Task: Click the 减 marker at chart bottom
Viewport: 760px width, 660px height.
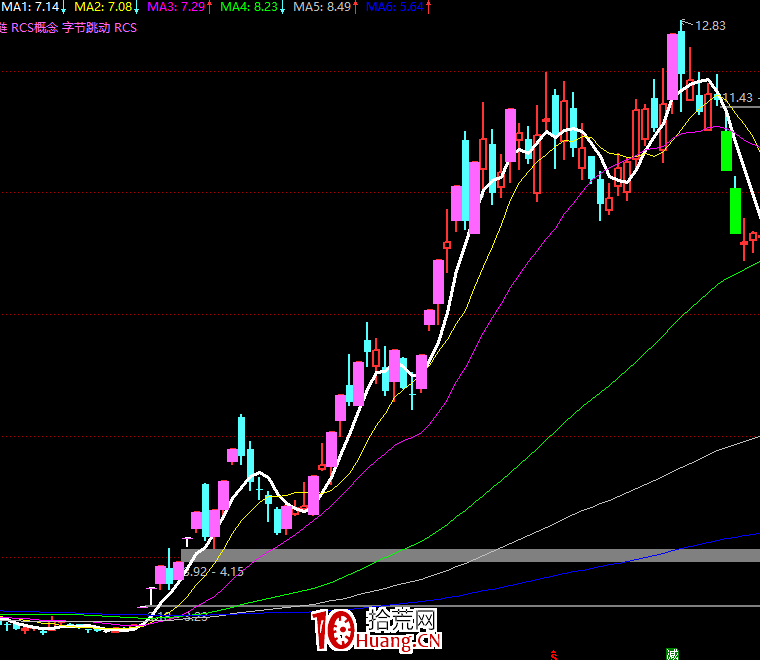Action: pyautogui.click(x=673, y=653)
